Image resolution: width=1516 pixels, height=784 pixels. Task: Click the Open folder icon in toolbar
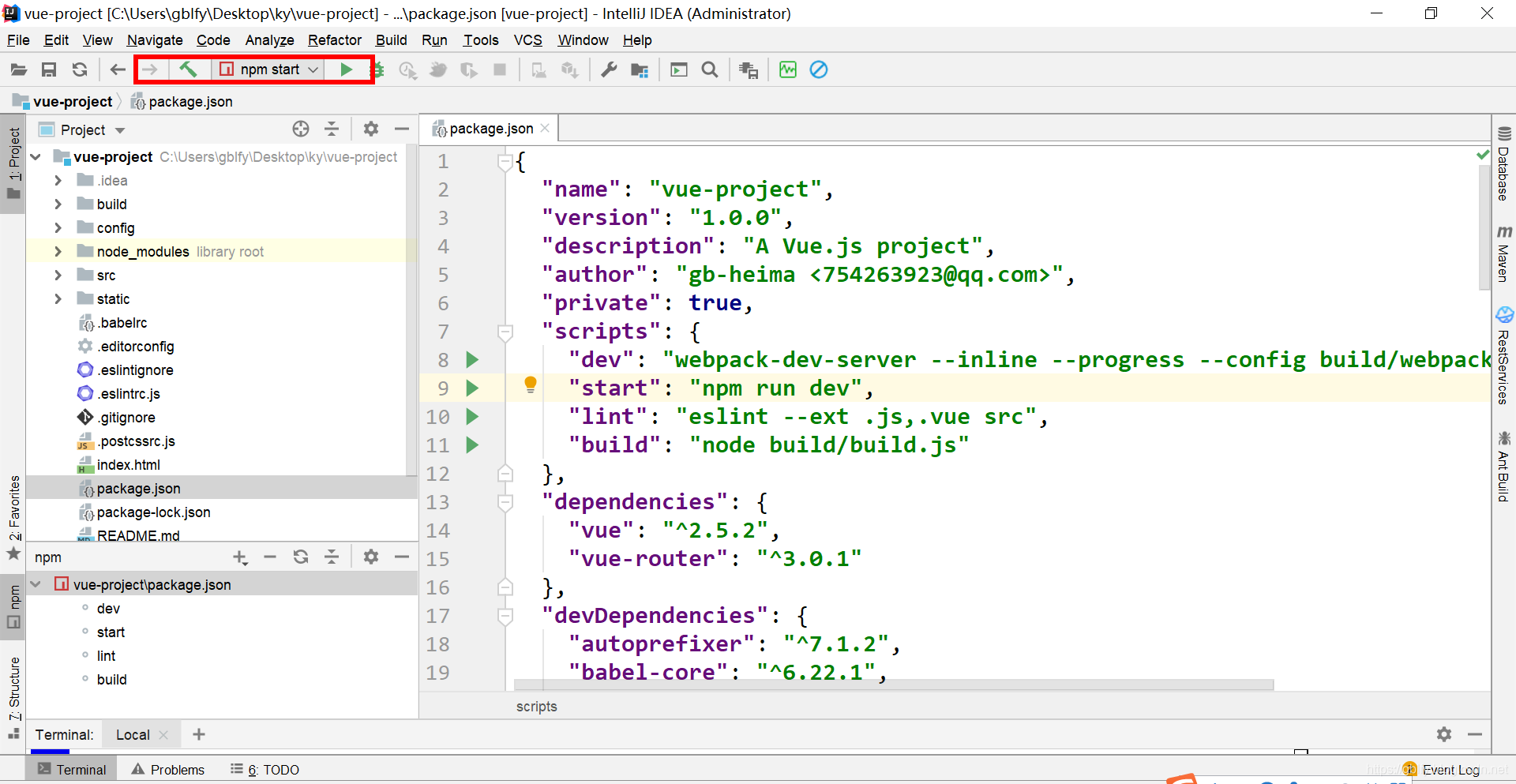point(18,69)
